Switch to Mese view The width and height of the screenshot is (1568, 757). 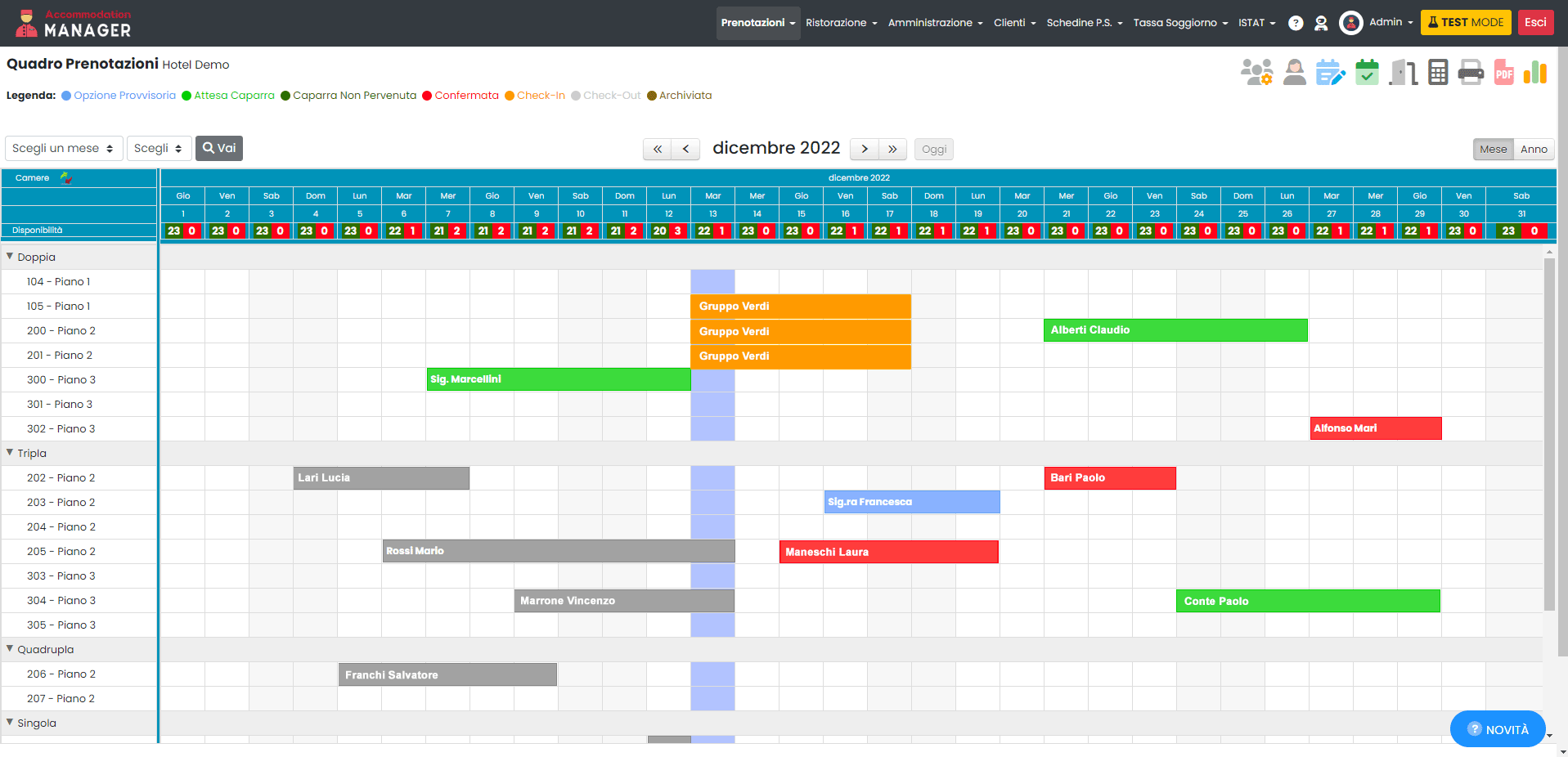(1493, 149)
